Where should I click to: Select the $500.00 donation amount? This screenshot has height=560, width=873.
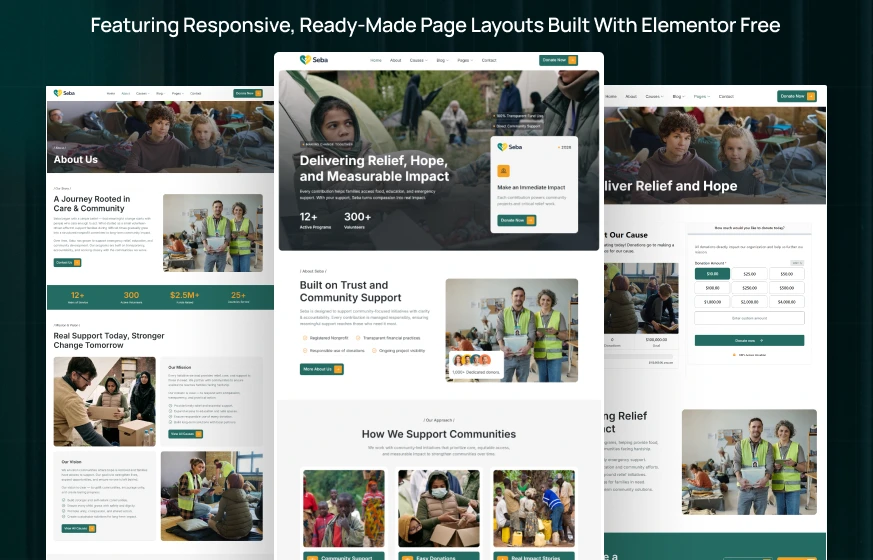(x=787, y=288)
